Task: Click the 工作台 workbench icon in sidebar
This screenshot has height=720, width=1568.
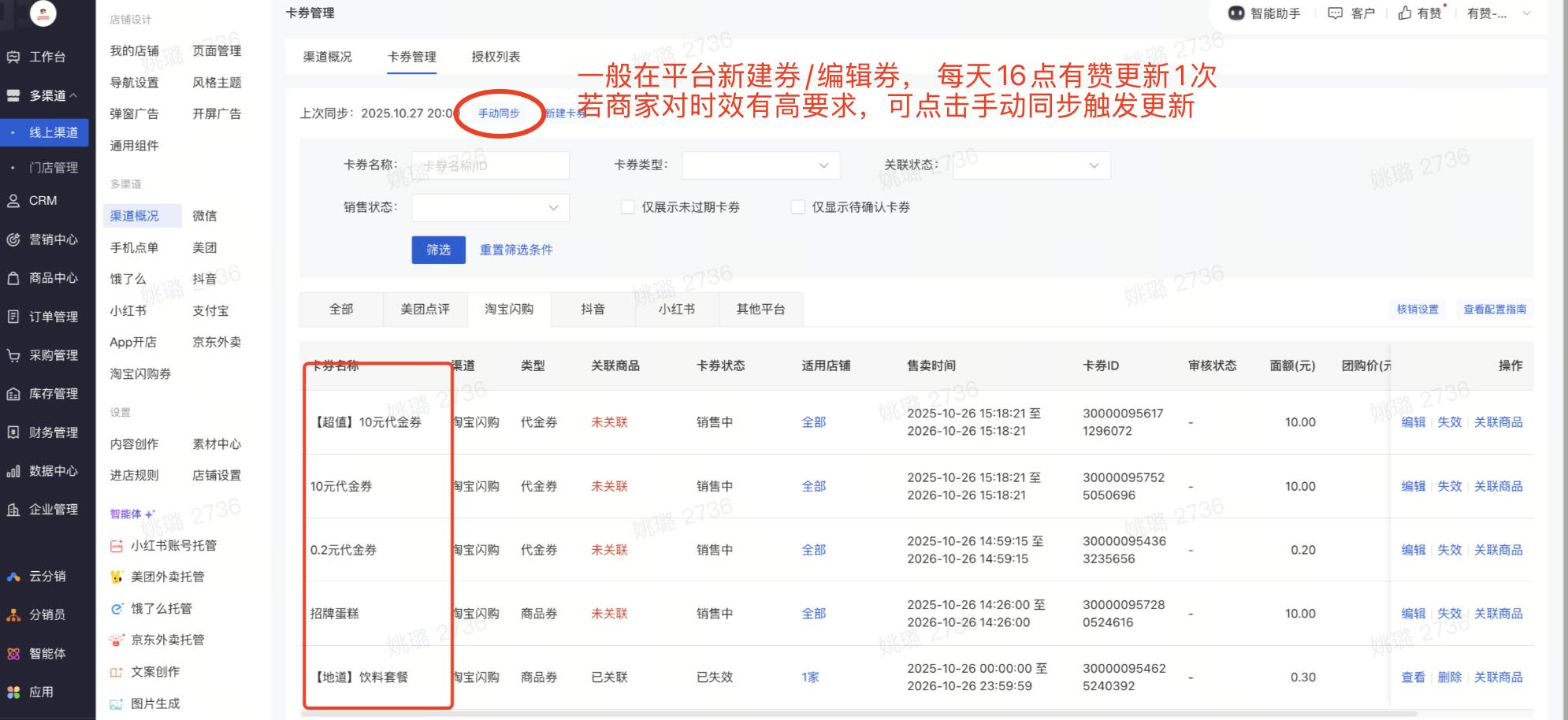Action: 13,57
